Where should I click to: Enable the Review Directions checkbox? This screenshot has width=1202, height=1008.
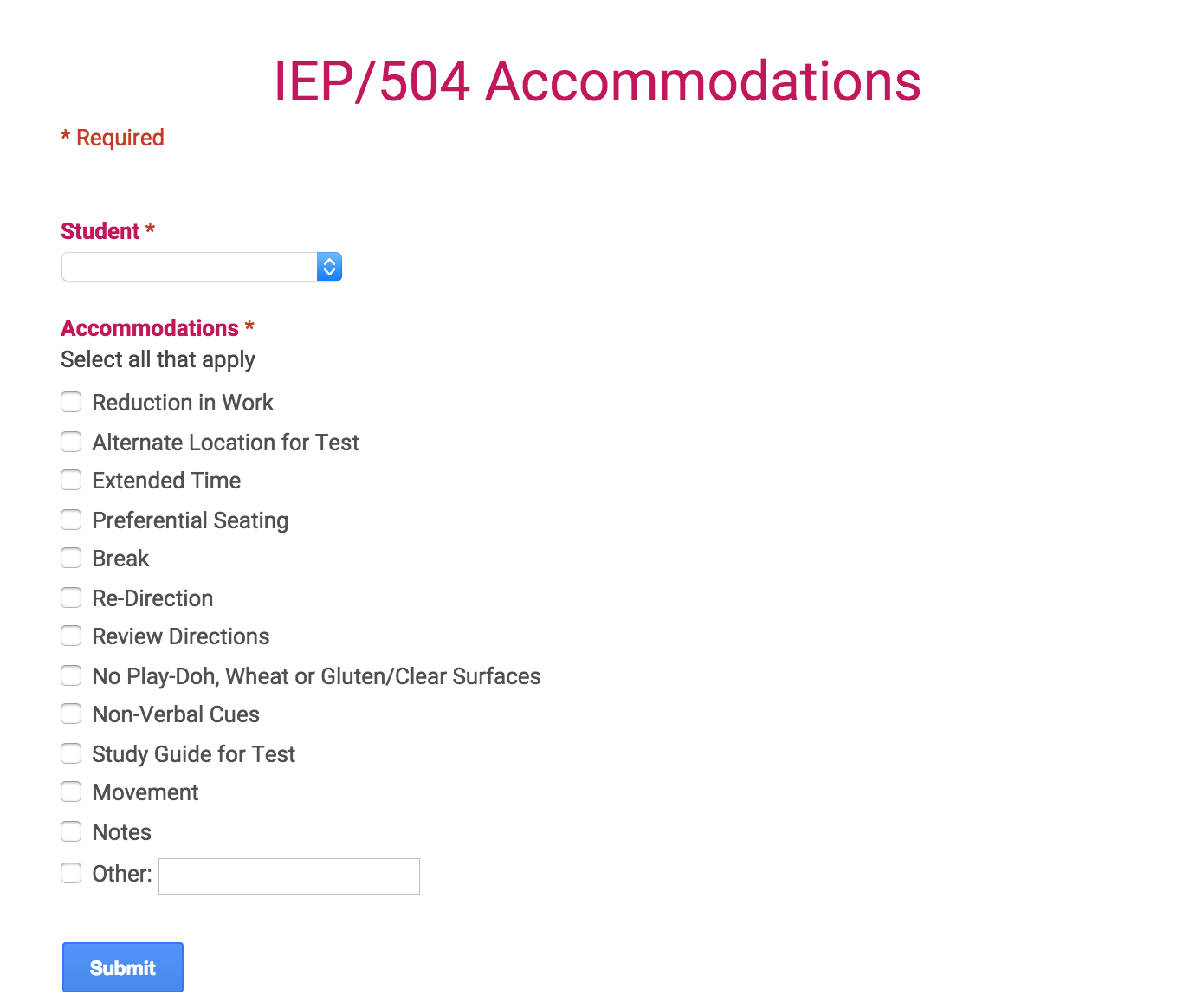[71, 636]
